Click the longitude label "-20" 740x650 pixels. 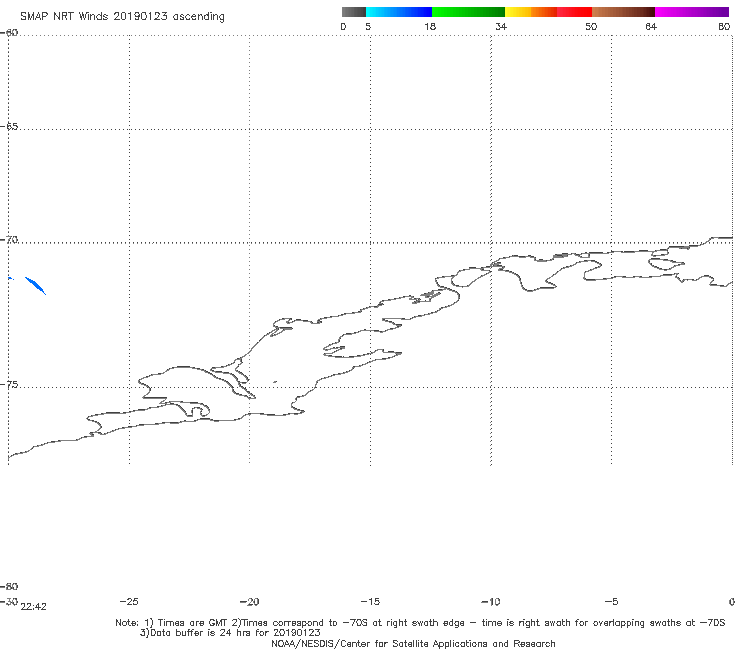pyautogui.click(x=249, y=601)
